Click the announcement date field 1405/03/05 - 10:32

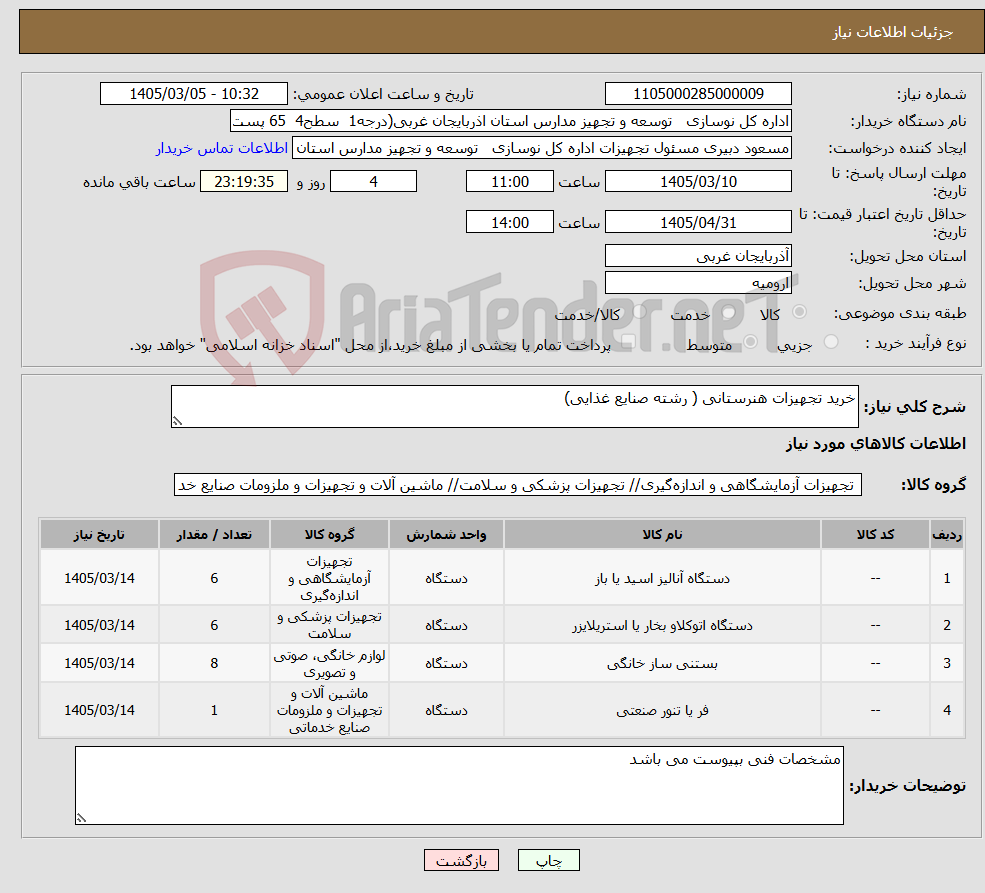[193, 94]
